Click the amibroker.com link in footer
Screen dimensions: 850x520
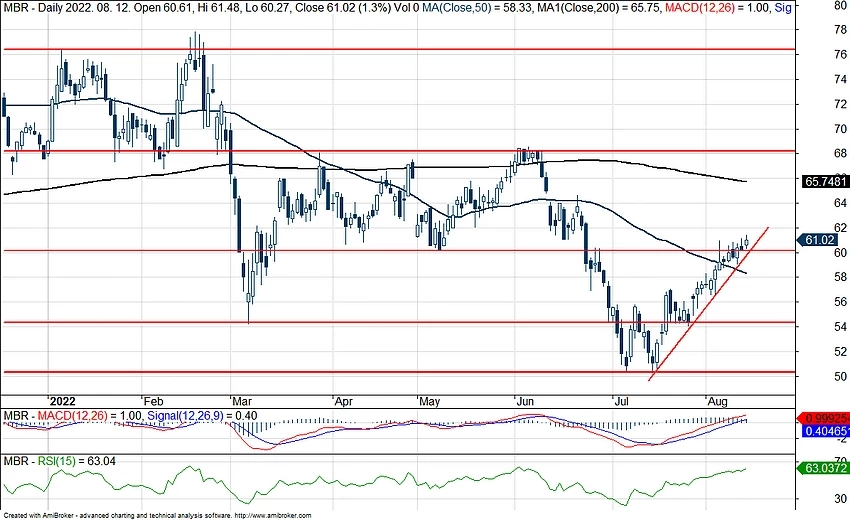[x=274, y=516]
